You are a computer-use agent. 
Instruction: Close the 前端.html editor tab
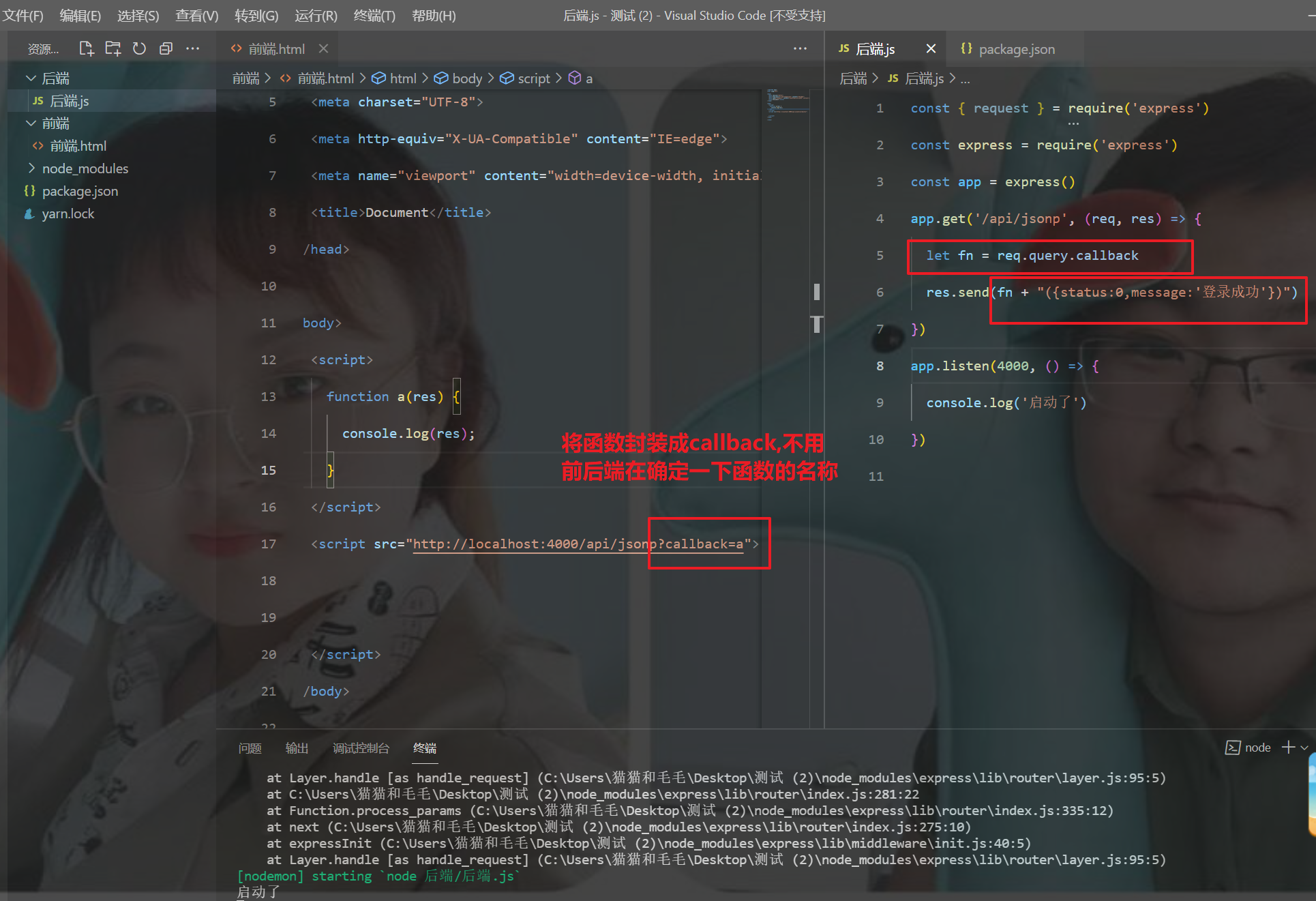[323, 48]
